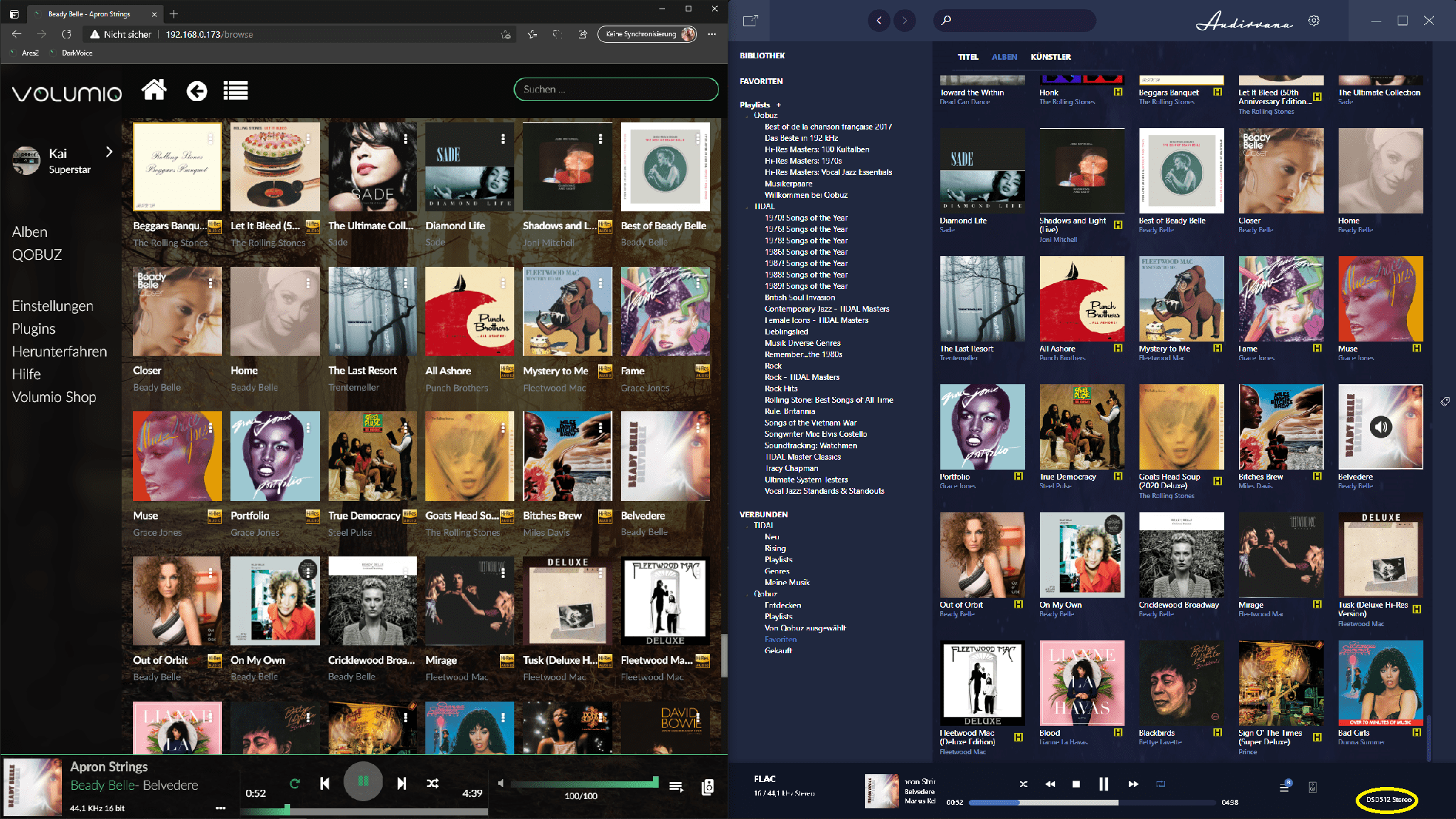This screenshot has height=819, width=1456.
Task: Switch Volumio browse to list view icon
Action: pos(235,90)
